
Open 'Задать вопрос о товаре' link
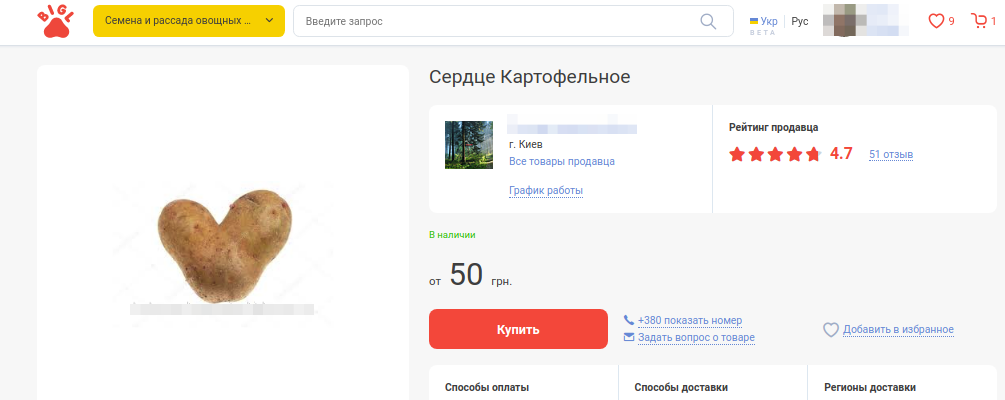pyautogui.click(x=696, y=337)
